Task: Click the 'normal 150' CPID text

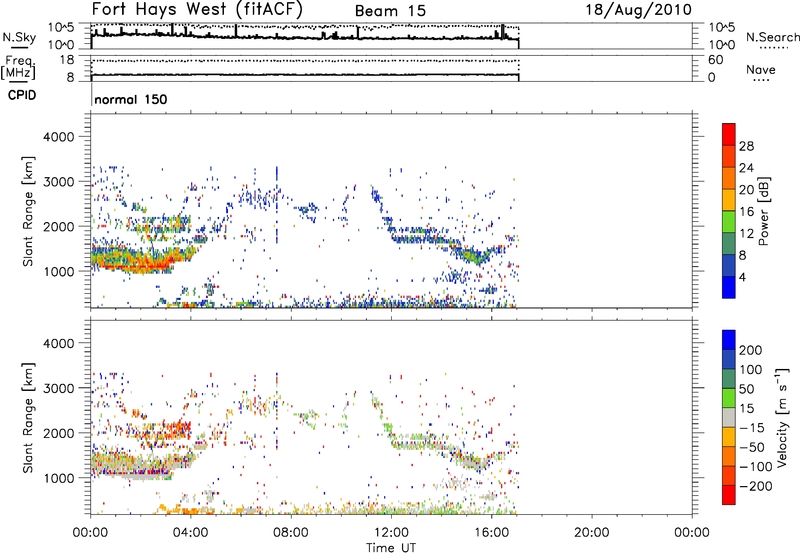Action: click(131, 99)
